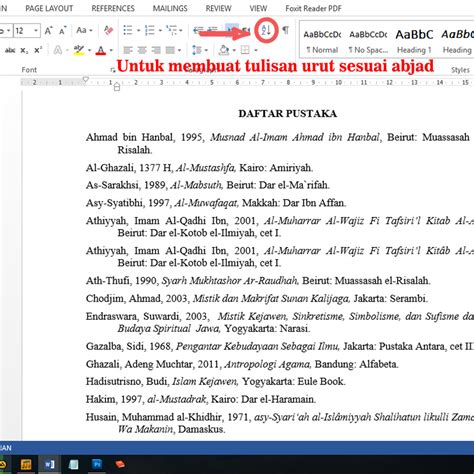Click the Hadisutrisno, Budi entry
The height and width of the screenshot is (474, 474).
tap(216, 381)
